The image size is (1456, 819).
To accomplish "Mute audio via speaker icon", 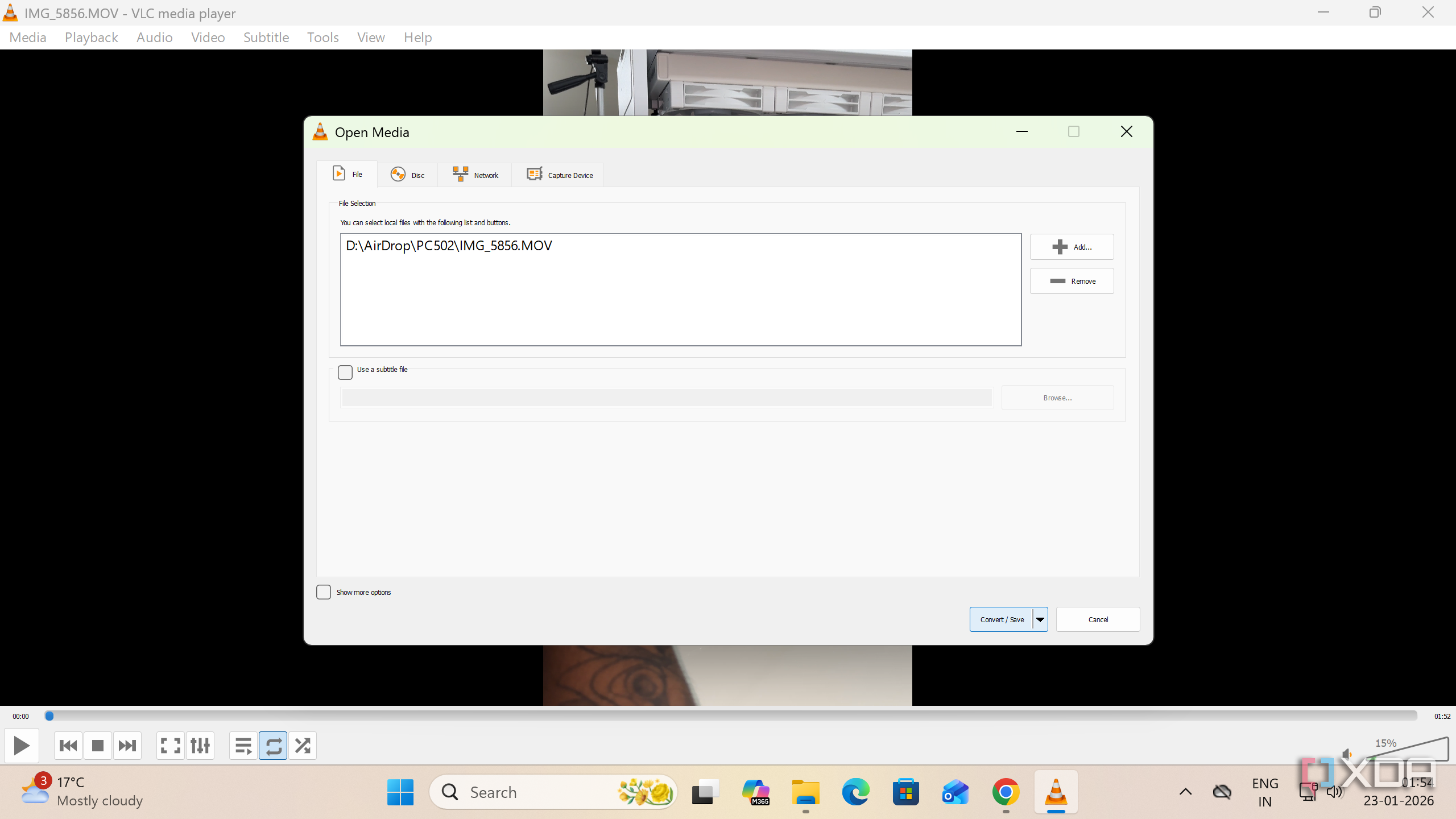I will coord(1346,755).
